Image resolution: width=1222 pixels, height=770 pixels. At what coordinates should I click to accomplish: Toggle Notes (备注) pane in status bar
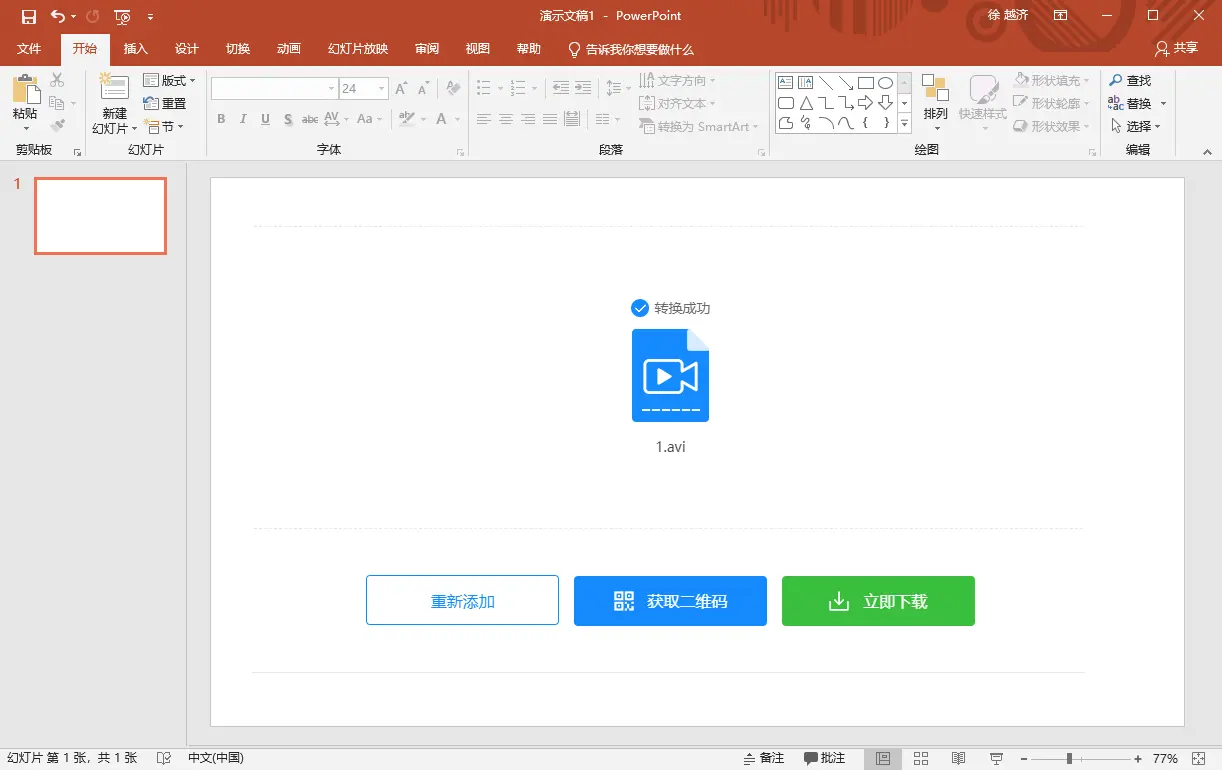tap(765, 758)
